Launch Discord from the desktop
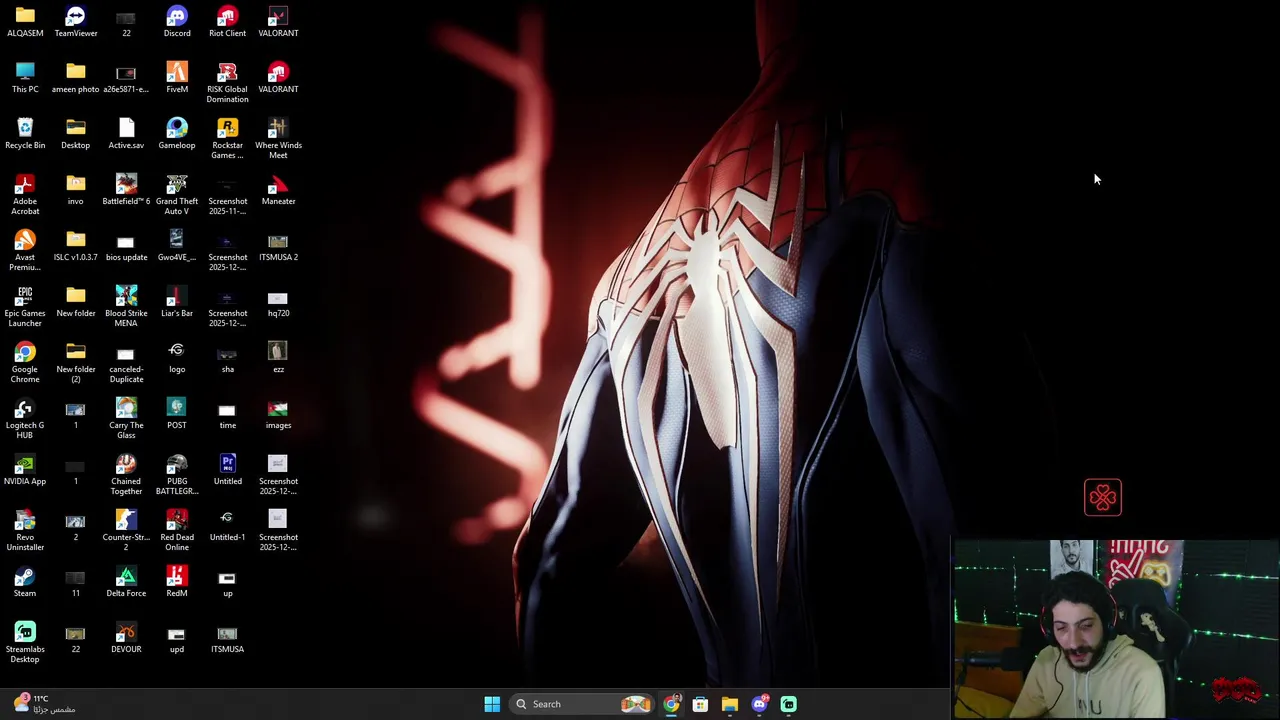Image resolution: width=1280 pixels, height=720 pixels. pyautogui.click(x=177, y=22)
